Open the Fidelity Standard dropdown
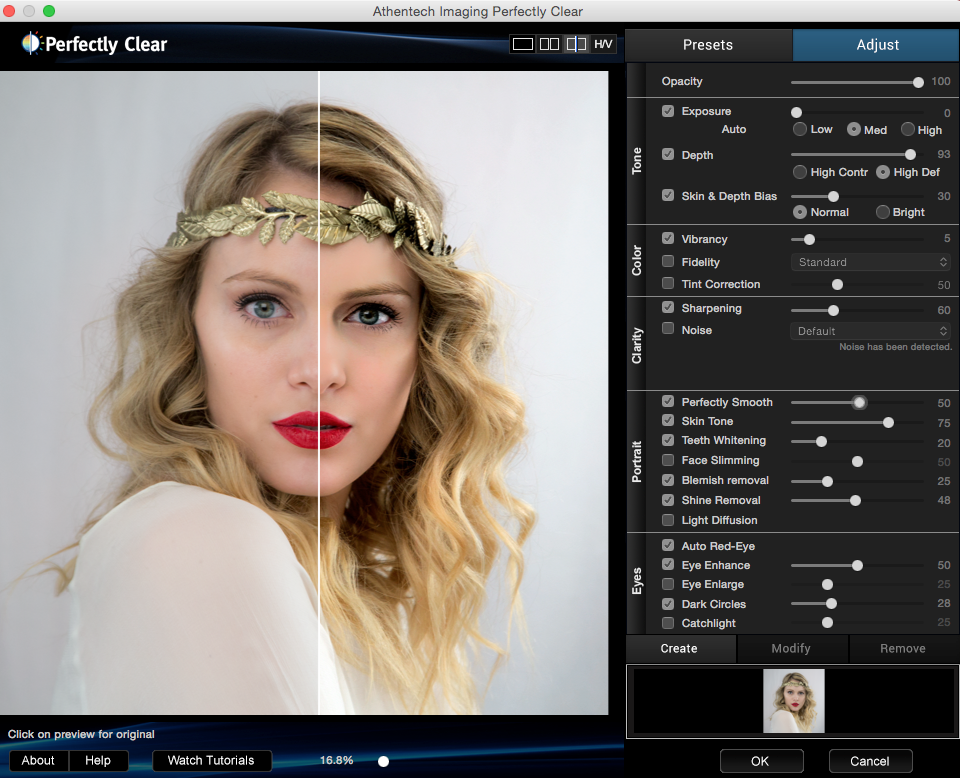Image resolution: width=960 pixels, height=778 pixels. pyautogui.click(x=871, y=262)
